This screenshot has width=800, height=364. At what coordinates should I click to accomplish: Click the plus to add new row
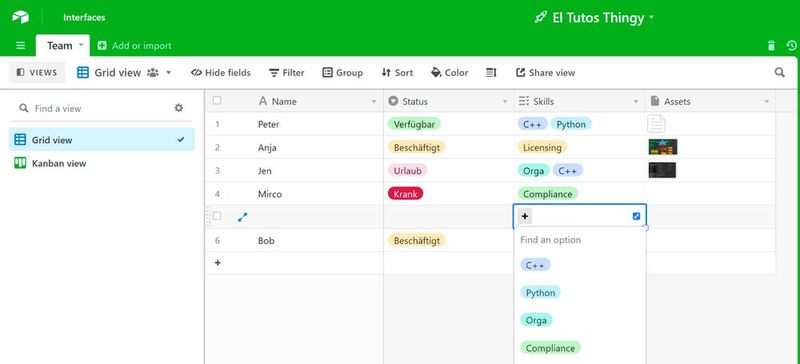point(218,263)
